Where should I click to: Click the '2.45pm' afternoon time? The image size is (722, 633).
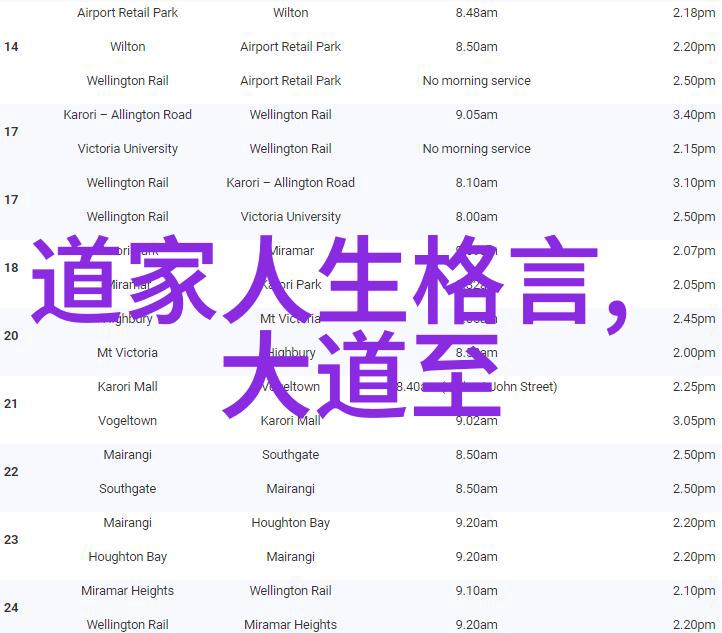point(694,319)
